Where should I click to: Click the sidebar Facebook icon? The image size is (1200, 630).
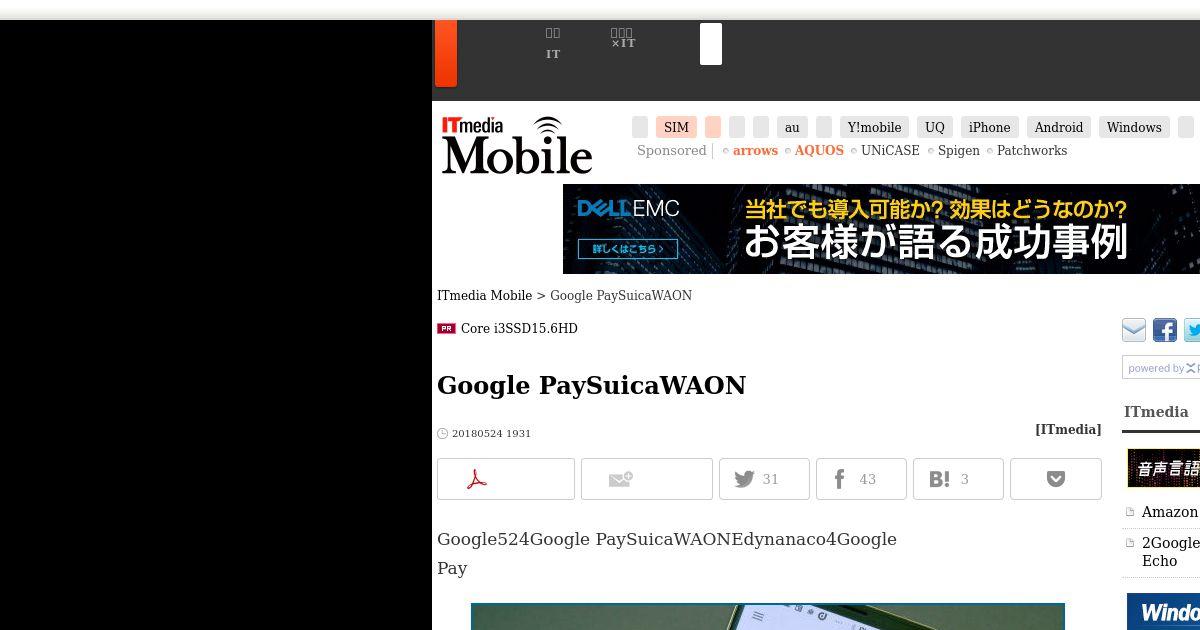click(x=1165, y=330)
